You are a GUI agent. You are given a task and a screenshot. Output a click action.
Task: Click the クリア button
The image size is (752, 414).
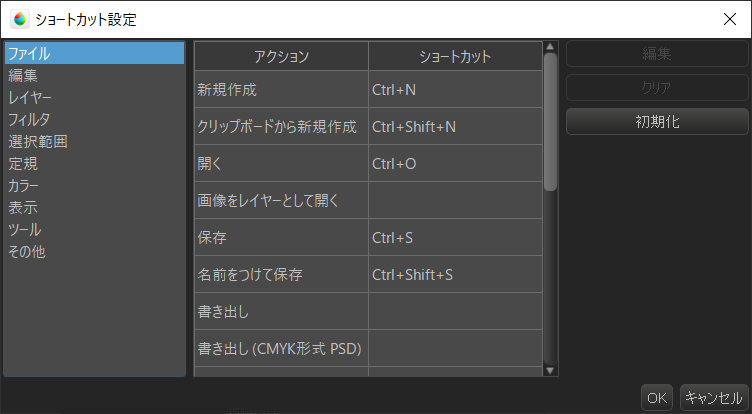[657, 87]
